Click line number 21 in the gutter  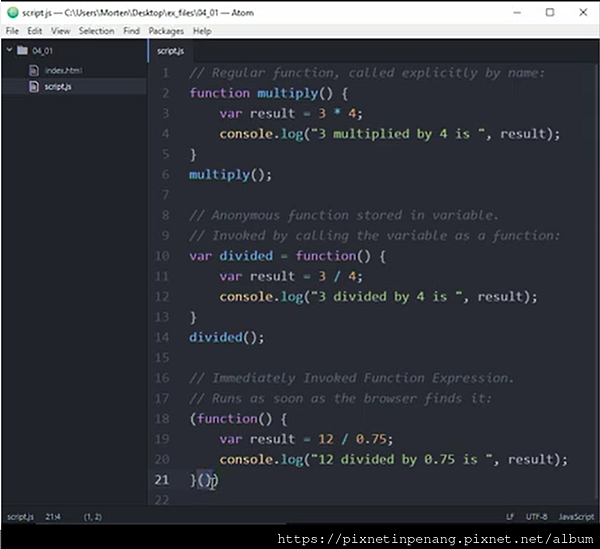(162, 479)
